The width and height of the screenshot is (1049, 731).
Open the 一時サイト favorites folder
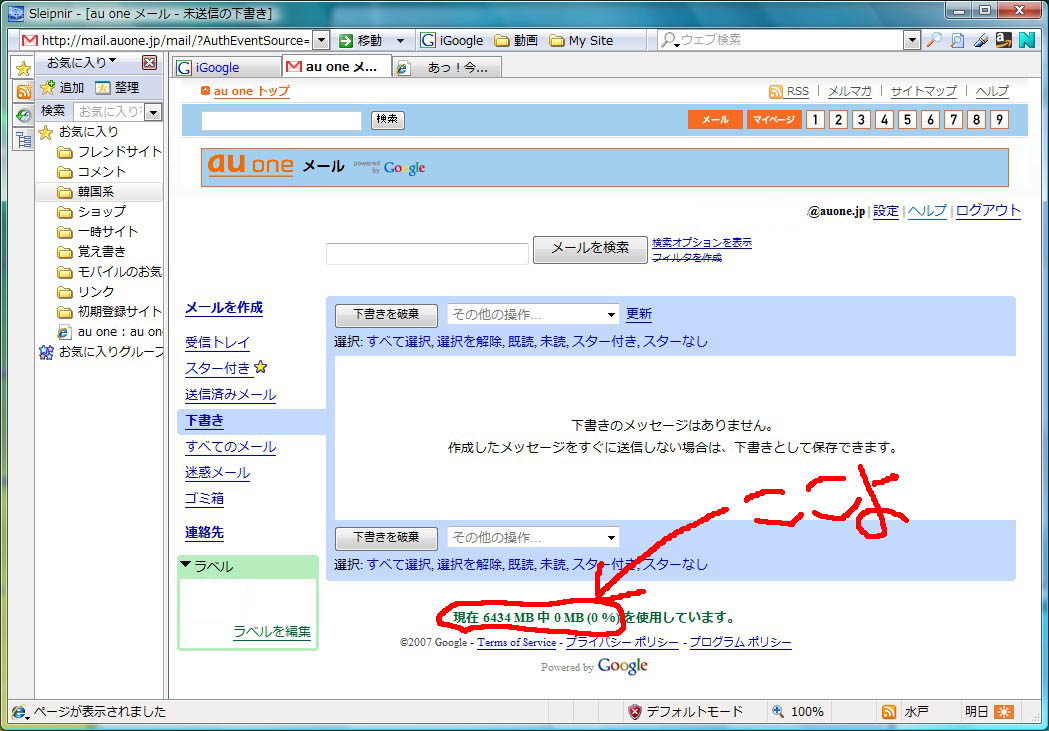click(x=98, y=232)
